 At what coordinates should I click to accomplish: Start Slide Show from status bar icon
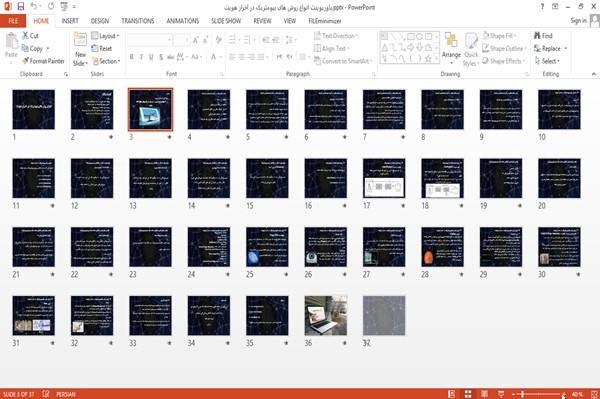501,394
